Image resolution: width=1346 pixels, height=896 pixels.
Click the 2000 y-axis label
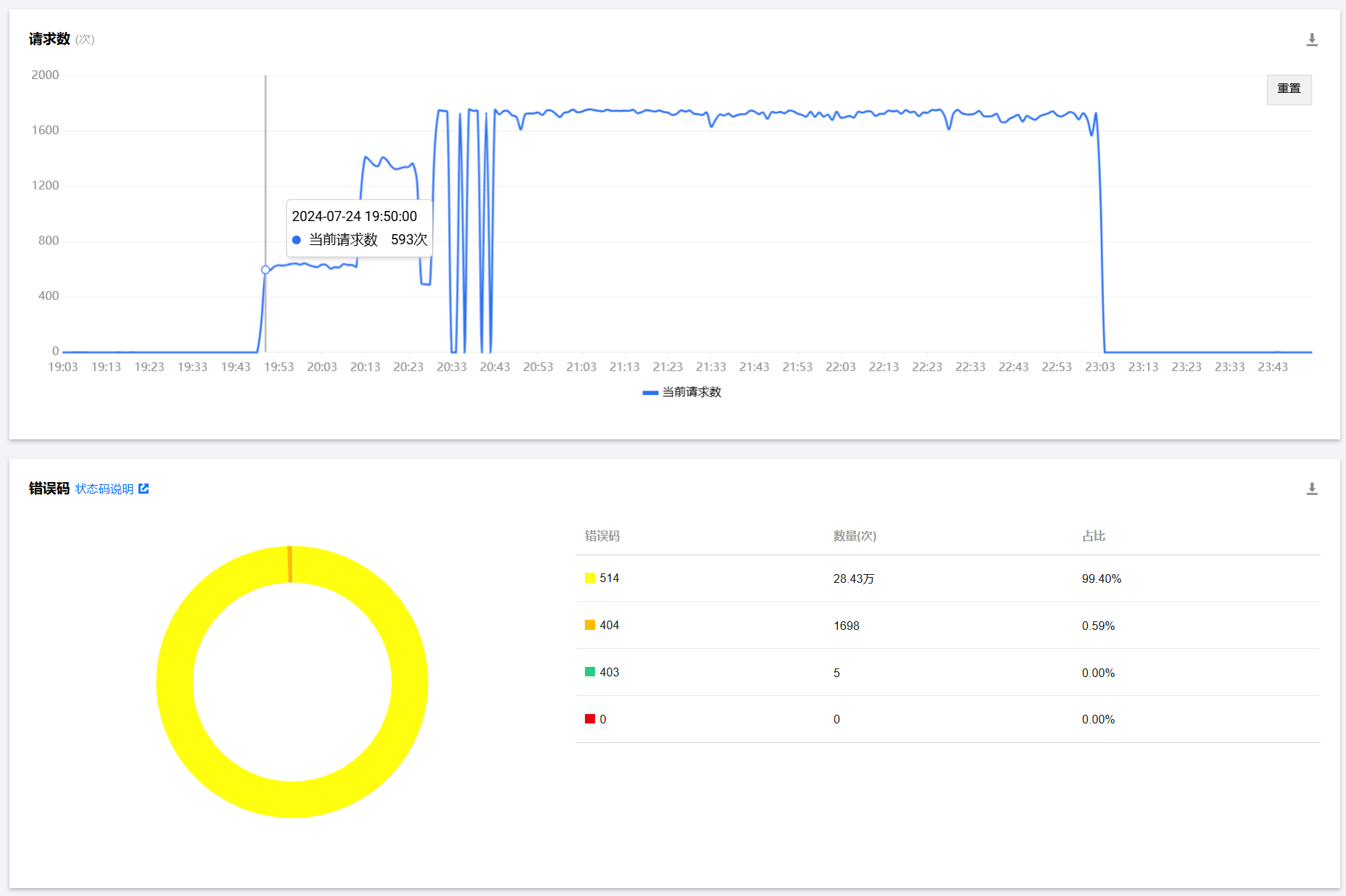[x=45, y=75]
